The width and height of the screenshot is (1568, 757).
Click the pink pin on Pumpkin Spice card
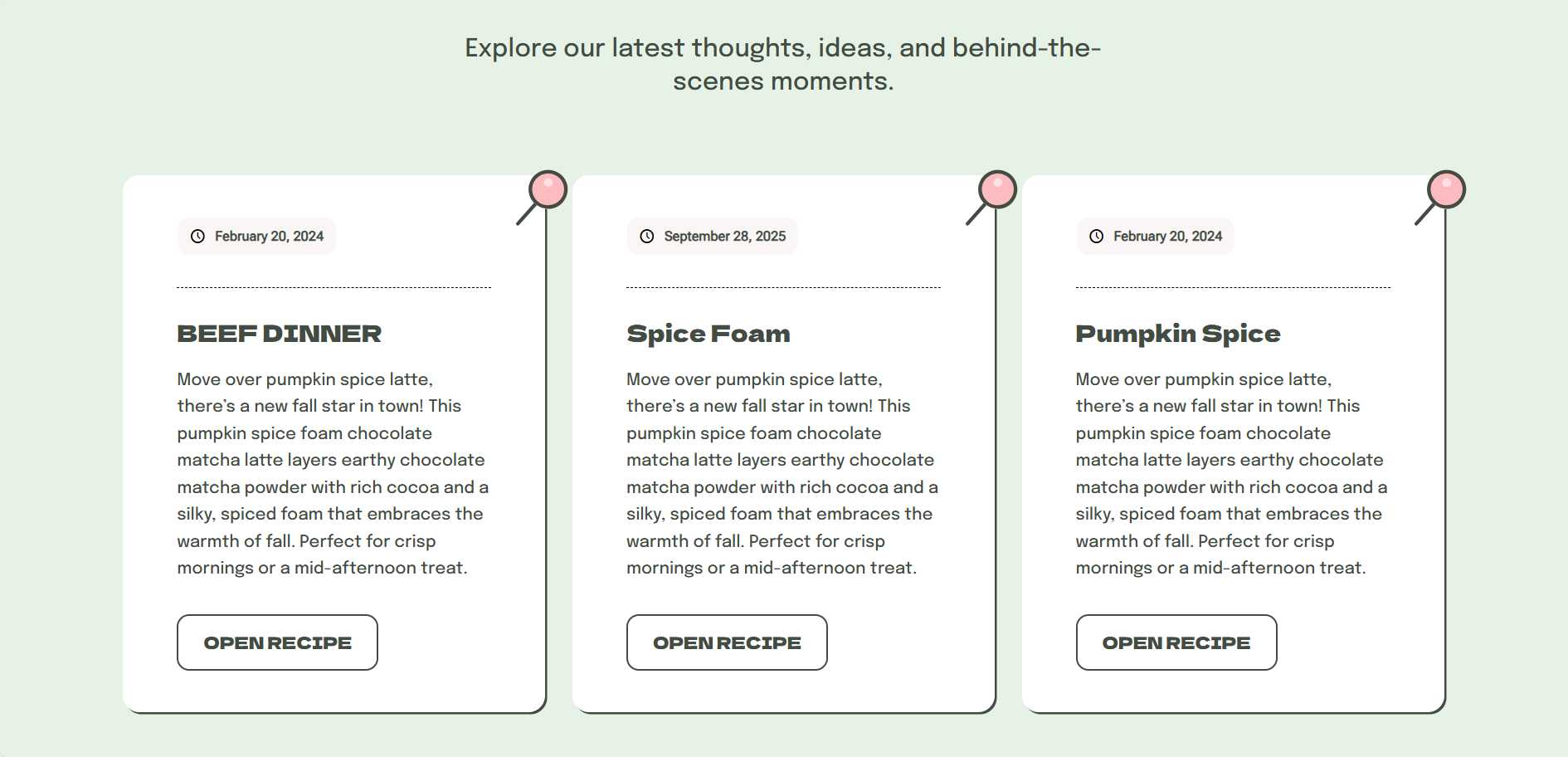pos(1446,189)
